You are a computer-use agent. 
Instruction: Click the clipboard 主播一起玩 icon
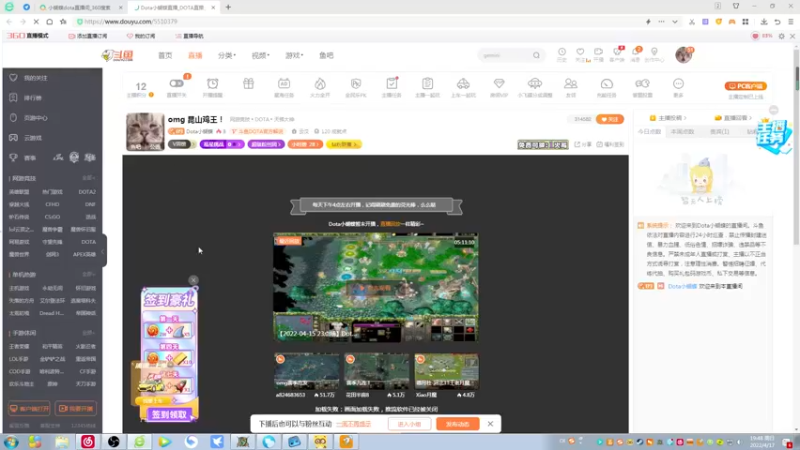[x=428, y=84]
